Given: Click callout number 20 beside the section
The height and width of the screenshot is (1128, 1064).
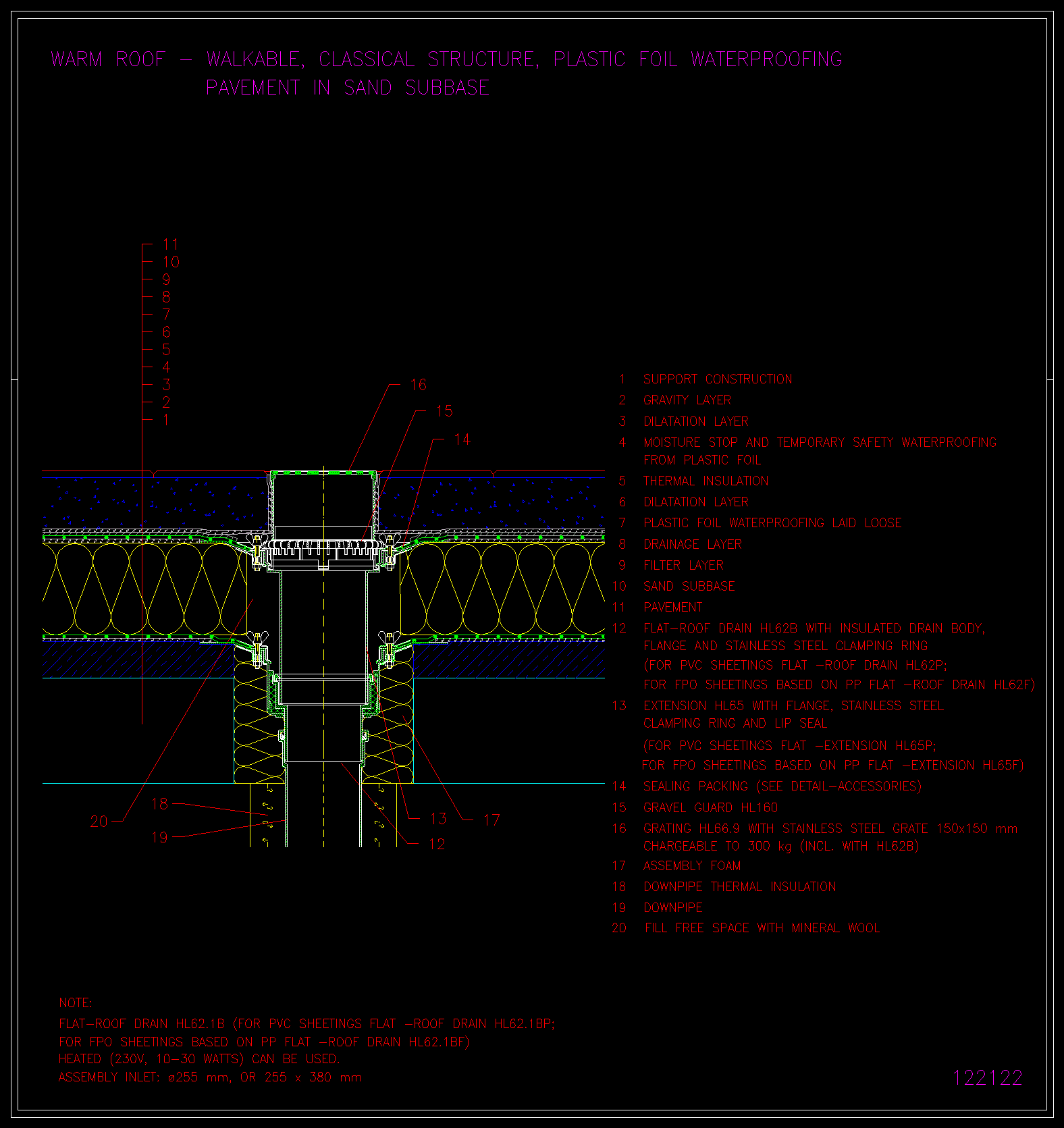Looking at the screenshot, I should click(x=99, y=822).
